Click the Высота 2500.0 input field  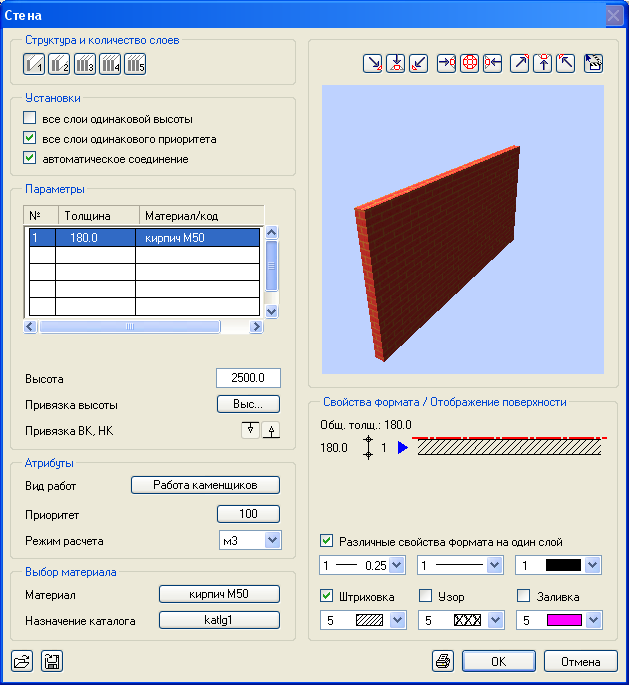click(248, 378)
